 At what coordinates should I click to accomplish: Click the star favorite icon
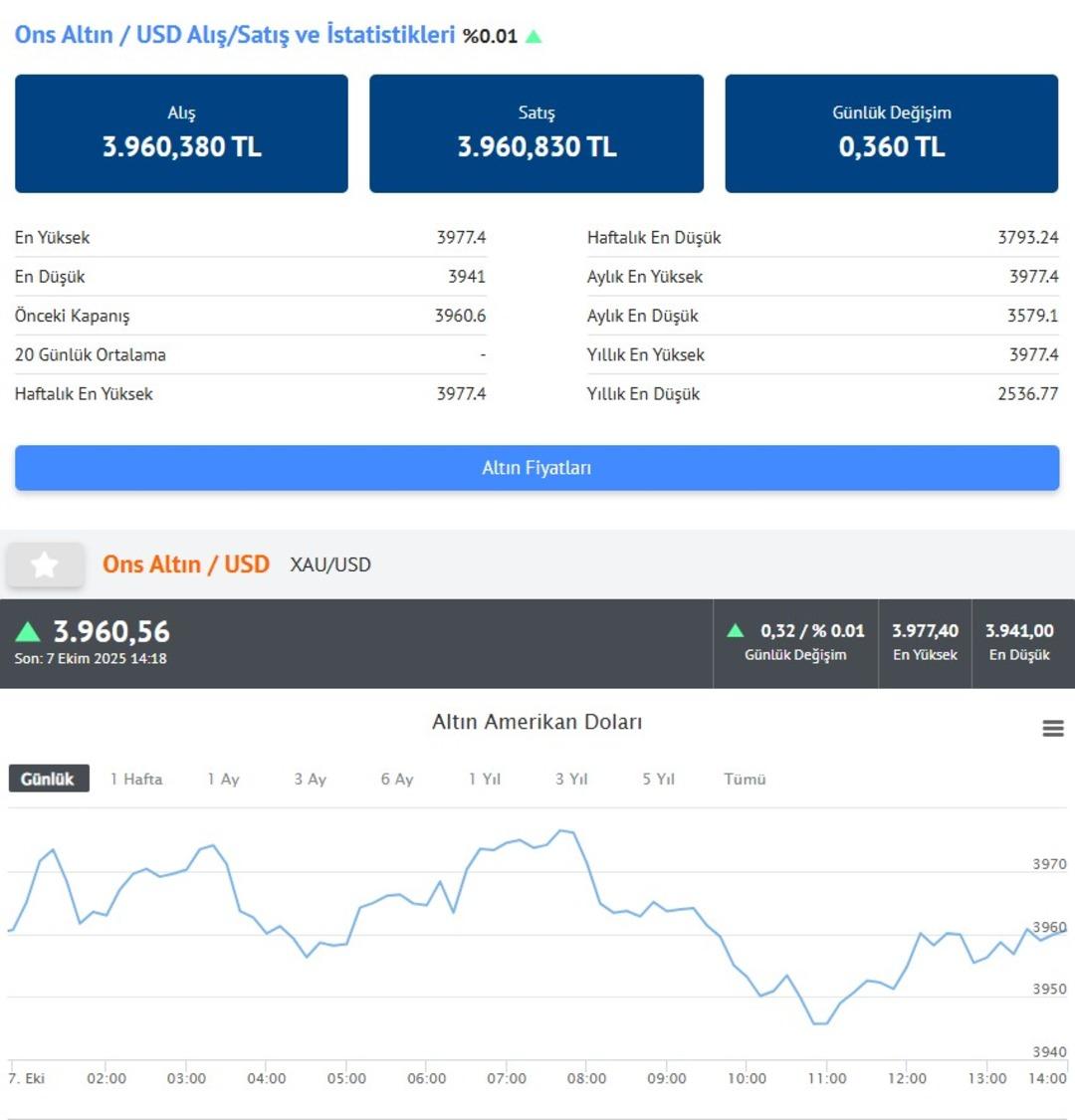[x=44, y=565]
